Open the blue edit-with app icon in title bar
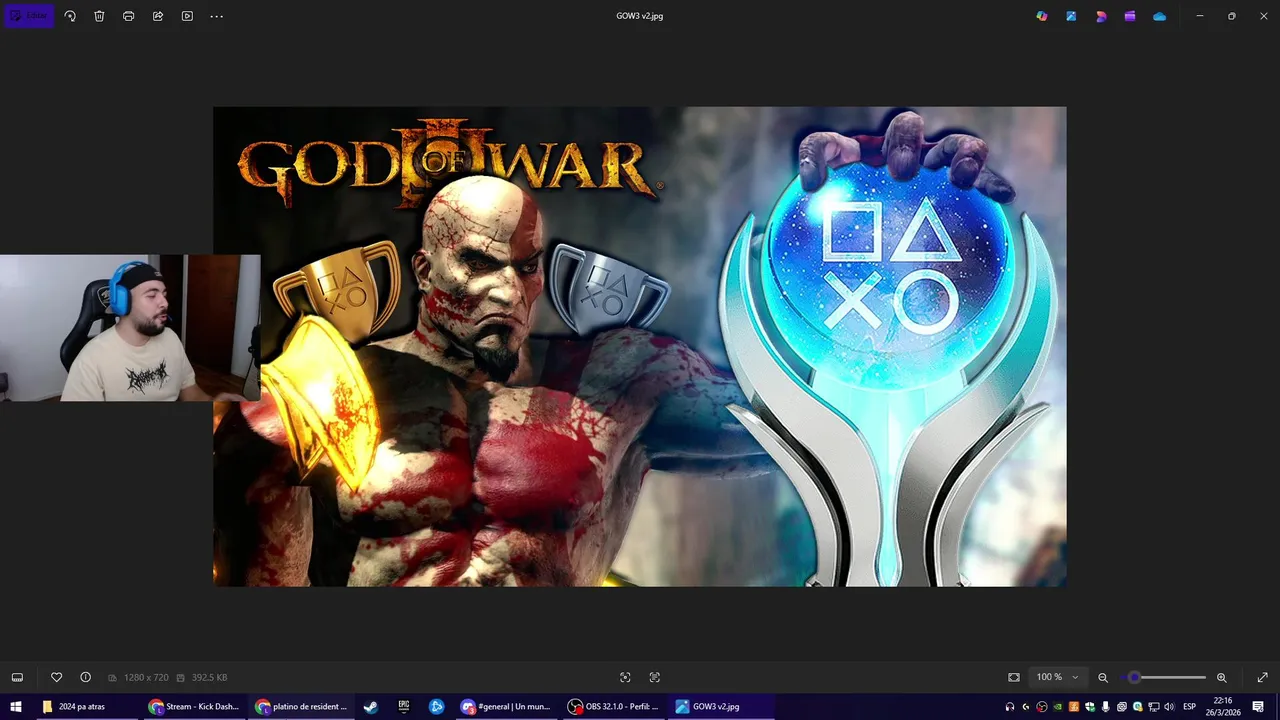 [x=1071, y=16]
